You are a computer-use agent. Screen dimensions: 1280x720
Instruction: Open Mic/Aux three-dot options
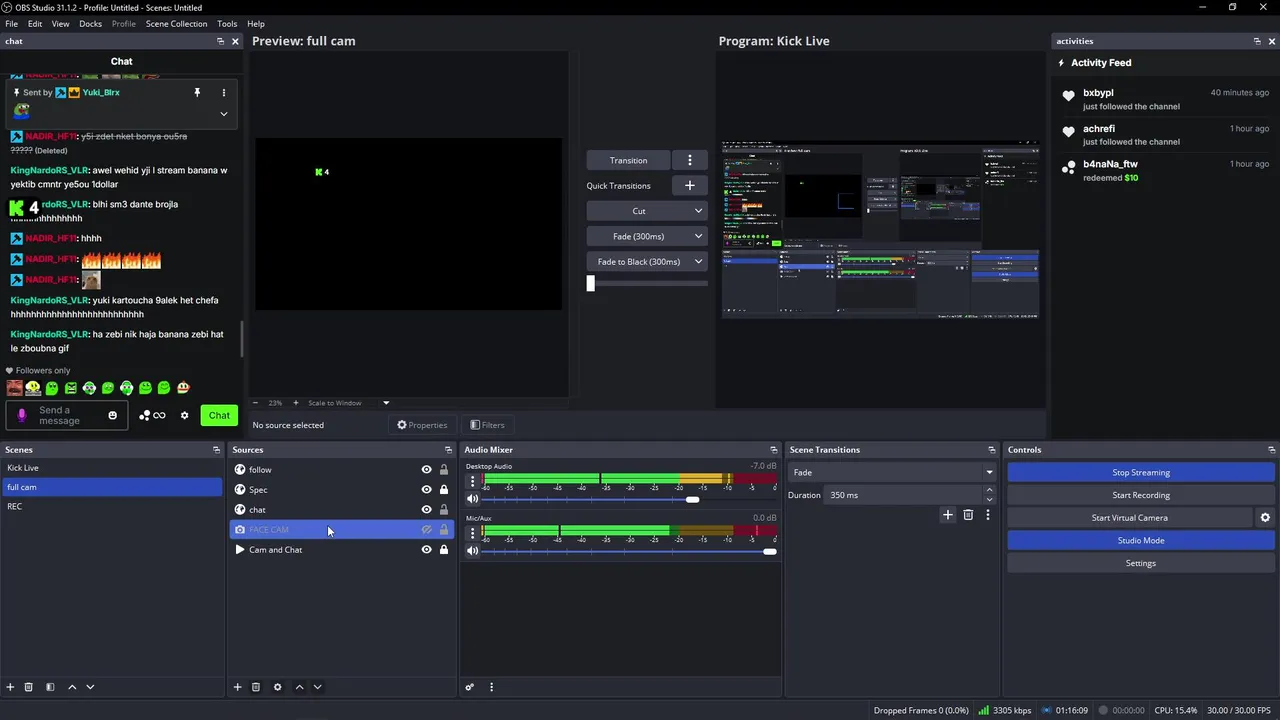pyautogui.click(x=472, y=533)
